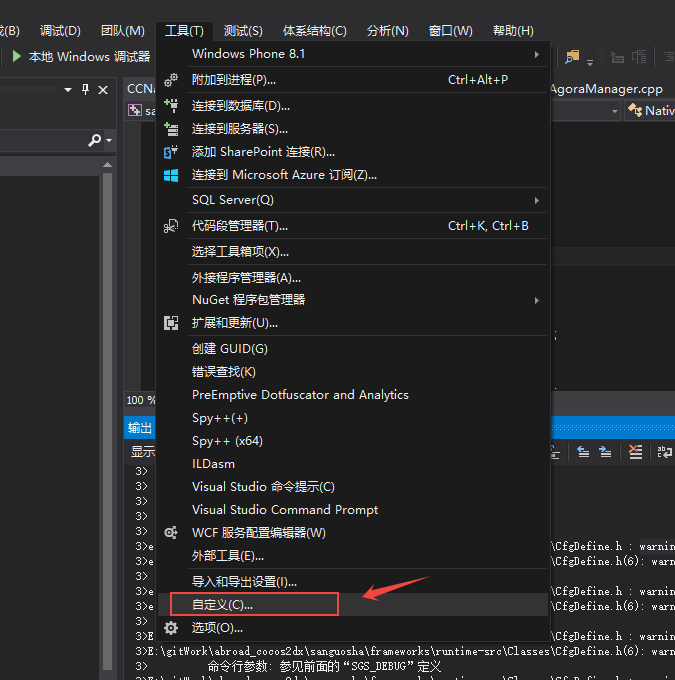
Task: Launch Spy++(+) tool
Action: click(x=353, y=418)
